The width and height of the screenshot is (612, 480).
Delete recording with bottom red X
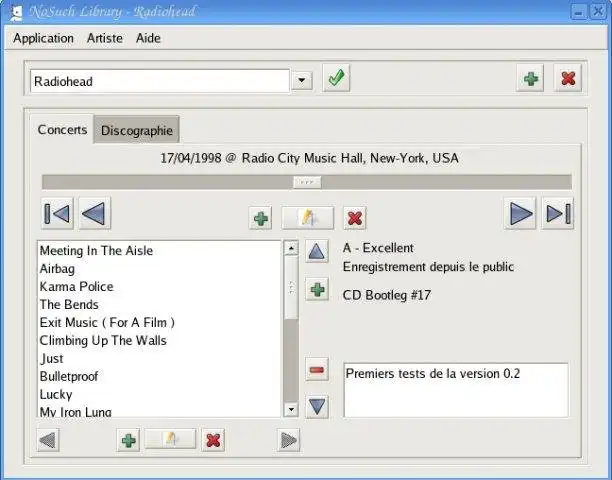[213, 440]
